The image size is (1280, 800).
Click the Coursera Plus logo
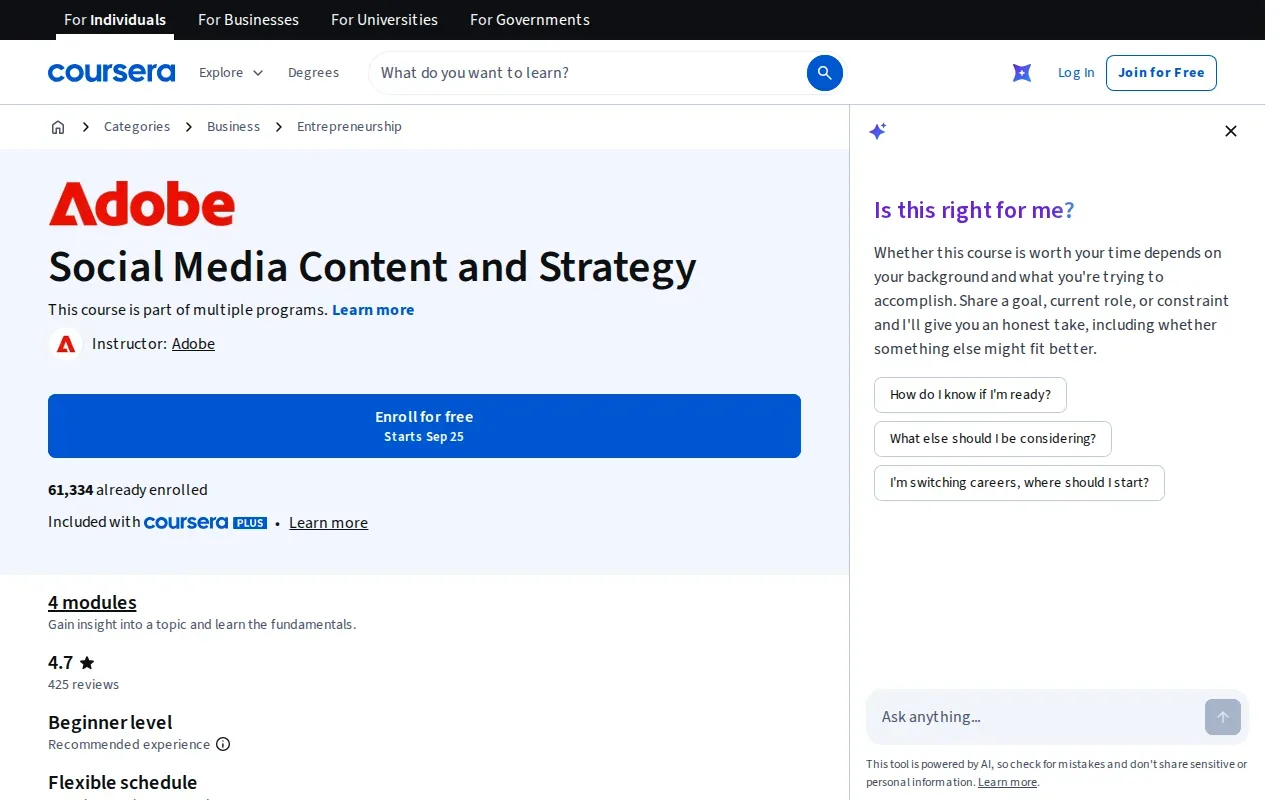click(x=205, y=523)
